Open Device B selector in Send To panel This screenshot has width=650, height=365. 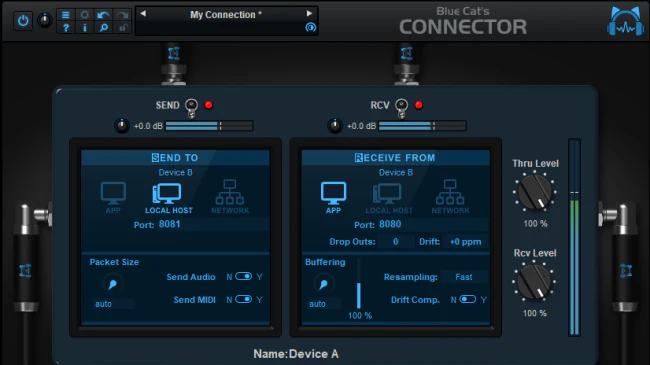tap(175, 173)
